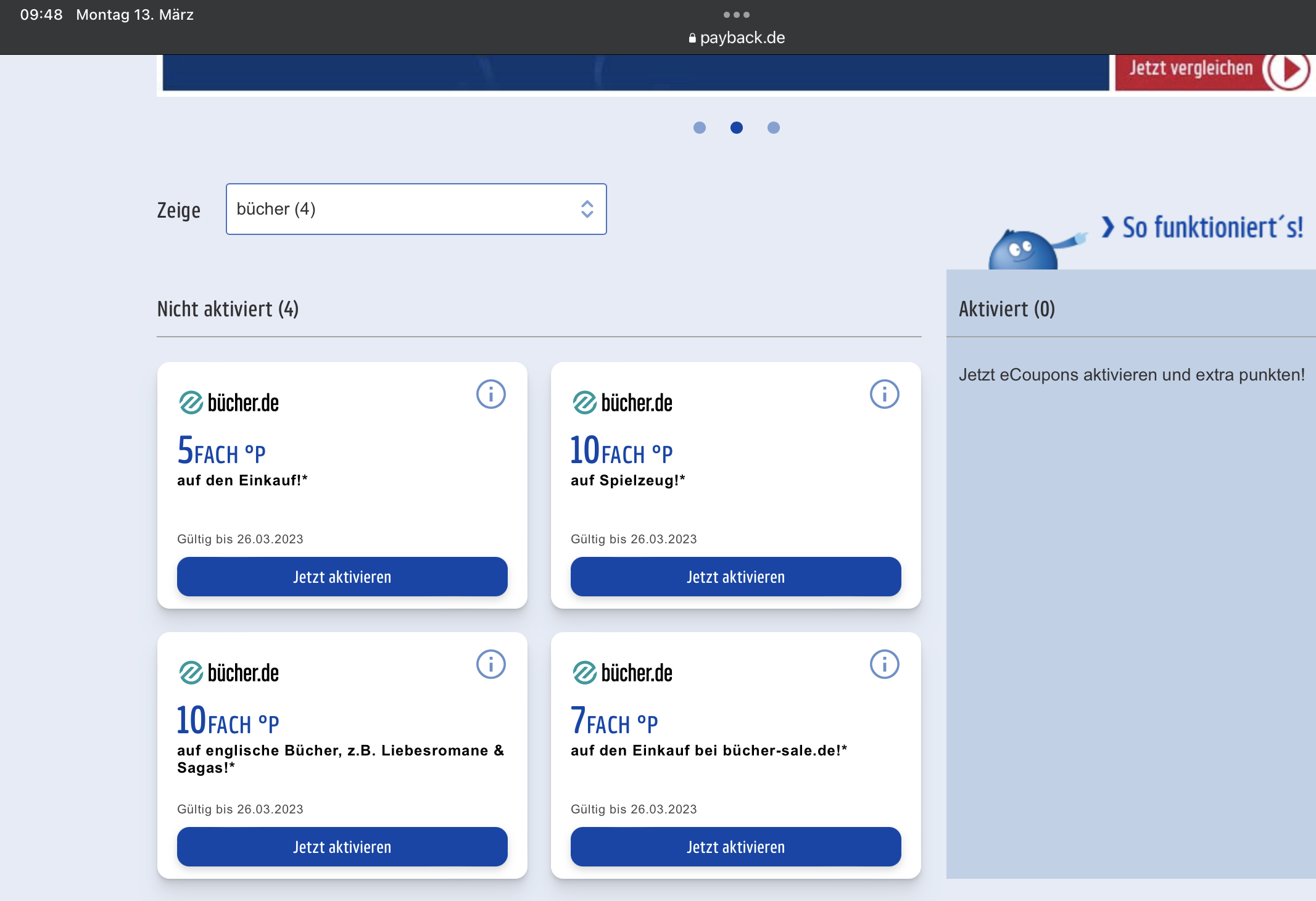Click 'auf englische Bücher, z.B. Liebesromane & Sagas!*' text
1316x901 pixels.
[341, 759]
